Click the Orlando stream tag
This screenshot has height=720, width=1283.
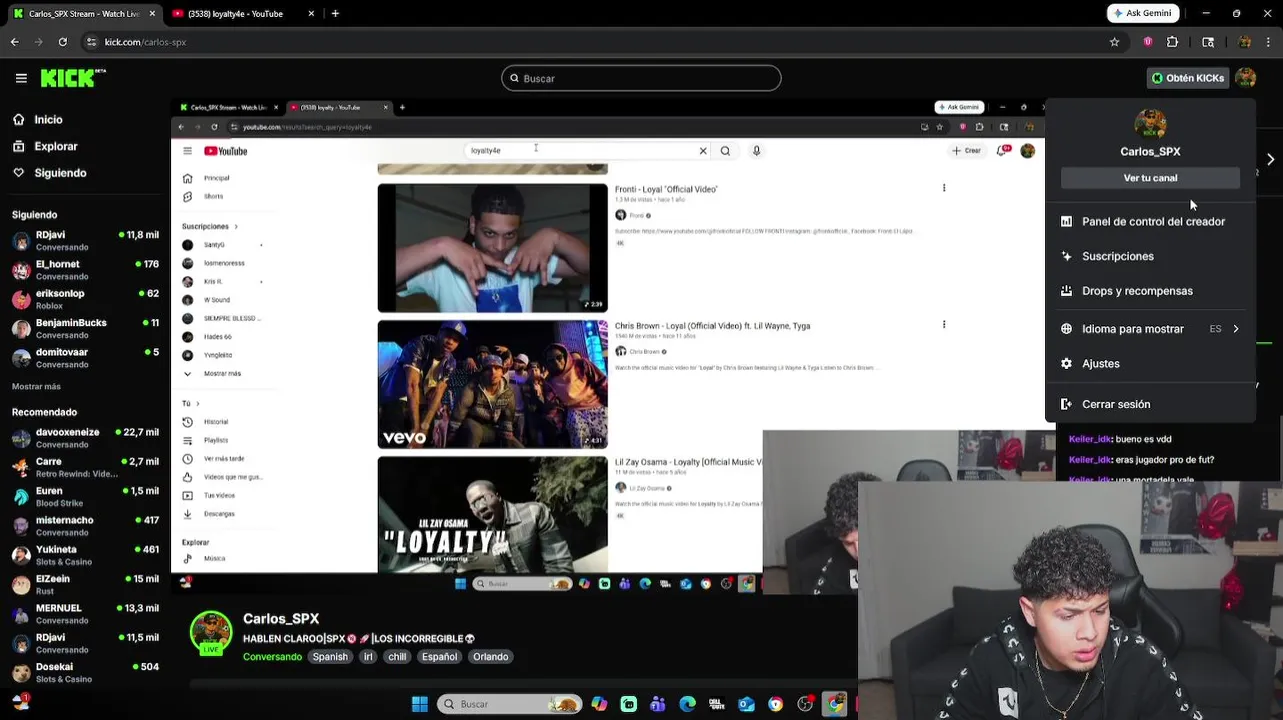coord(491,657)
